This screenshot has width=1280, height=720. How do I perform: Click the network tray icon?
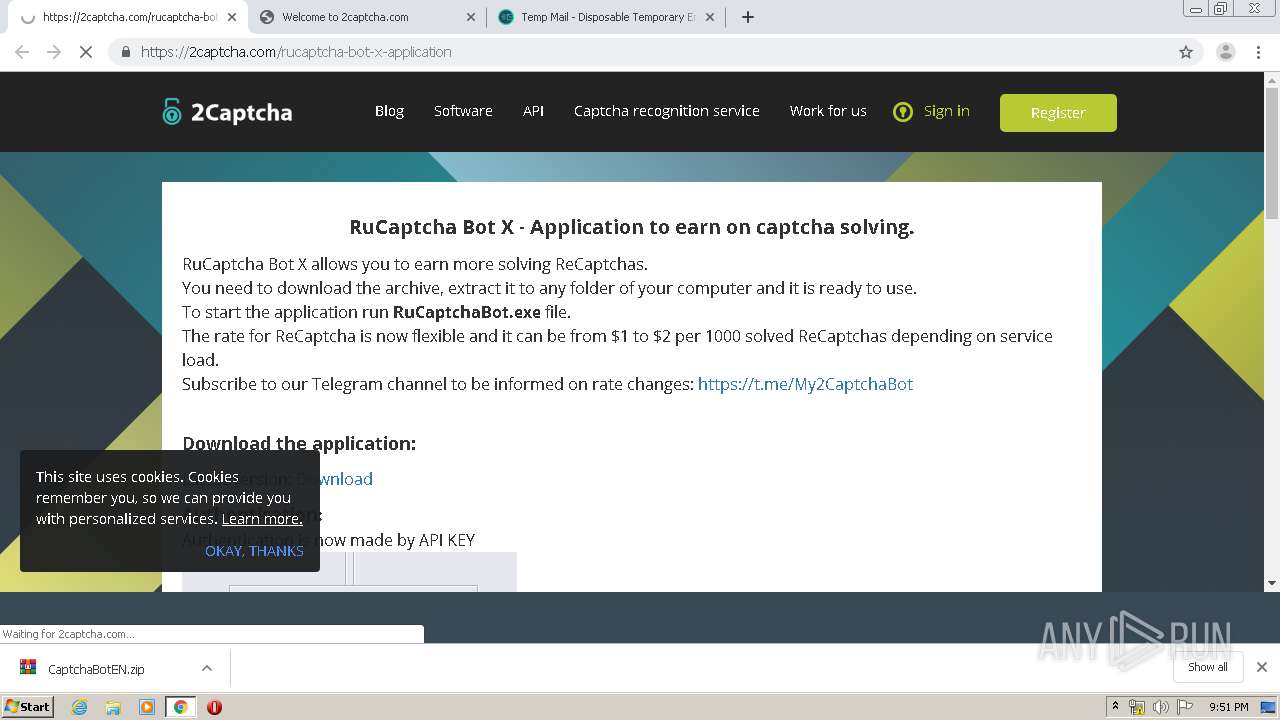pyautogui.click(x=1137, y=707)
